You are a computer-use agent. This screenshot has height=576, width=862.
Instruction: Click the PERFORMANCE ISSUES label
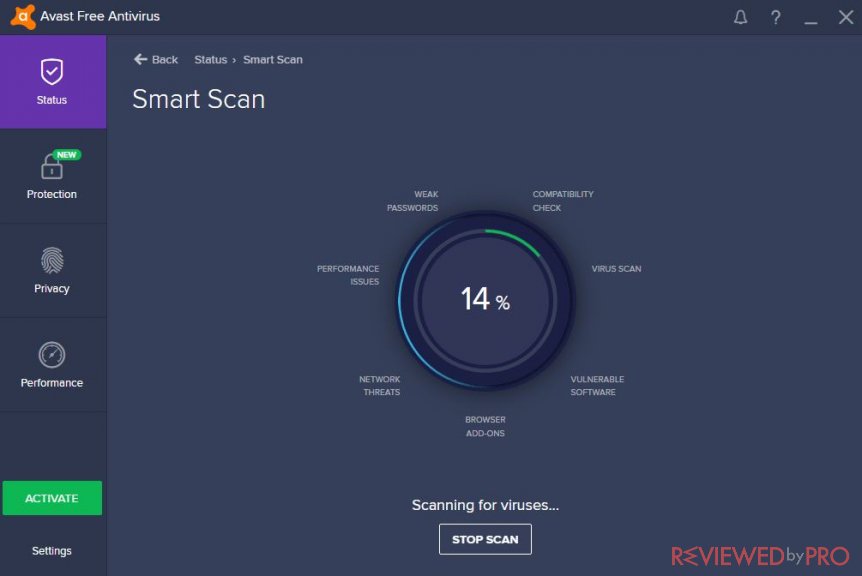(348, 275)
